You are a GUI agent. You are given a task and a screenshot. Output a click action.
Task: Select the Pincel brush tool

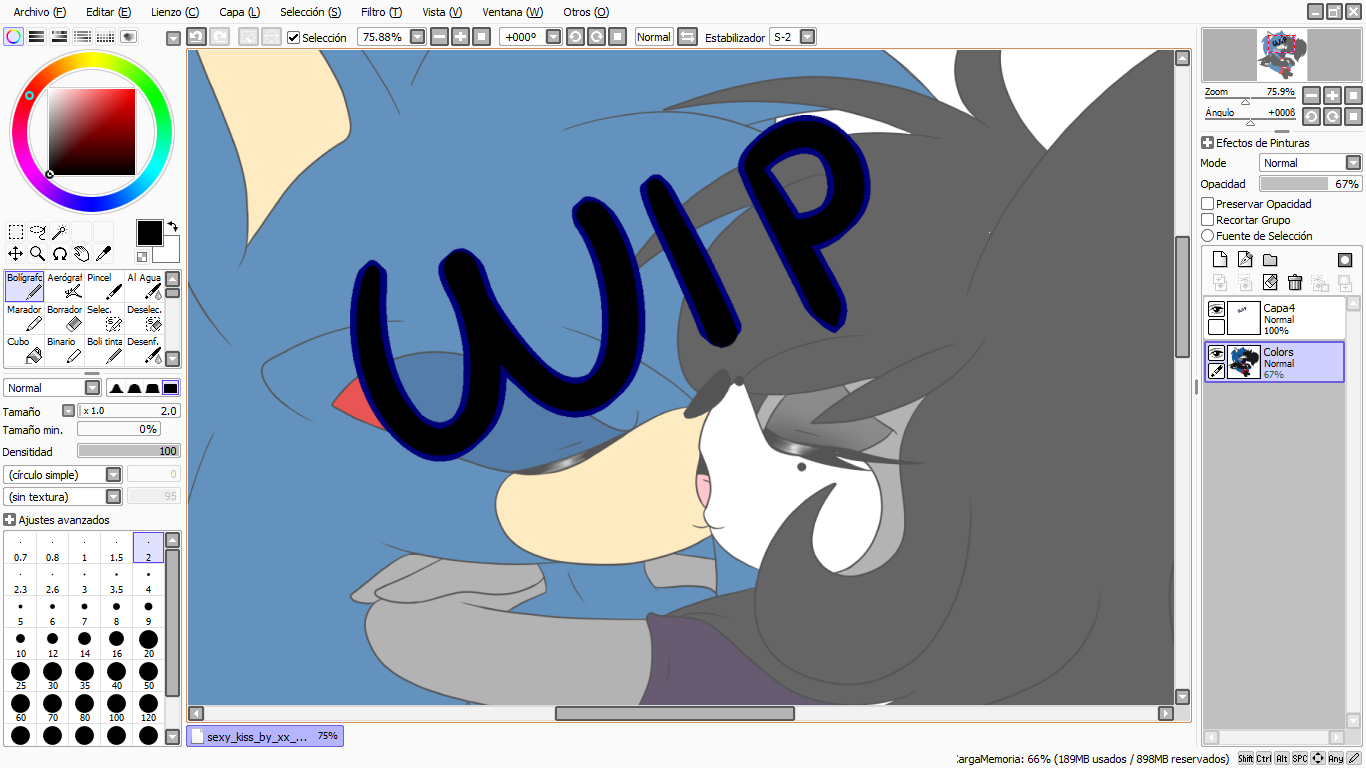click(104, 286)
